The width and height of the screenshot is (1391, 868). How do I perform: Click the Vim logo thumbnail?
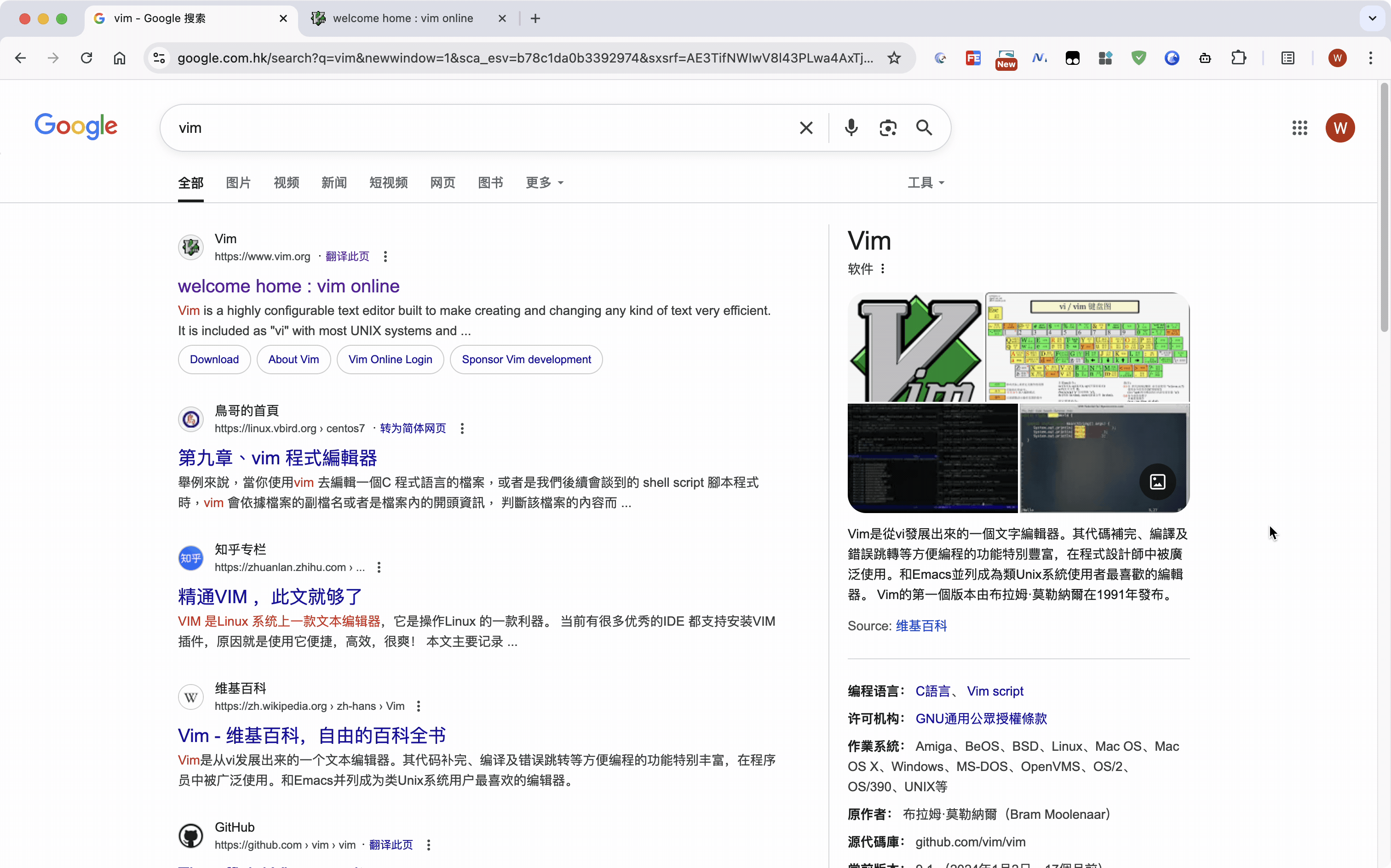tap(915, 347)
